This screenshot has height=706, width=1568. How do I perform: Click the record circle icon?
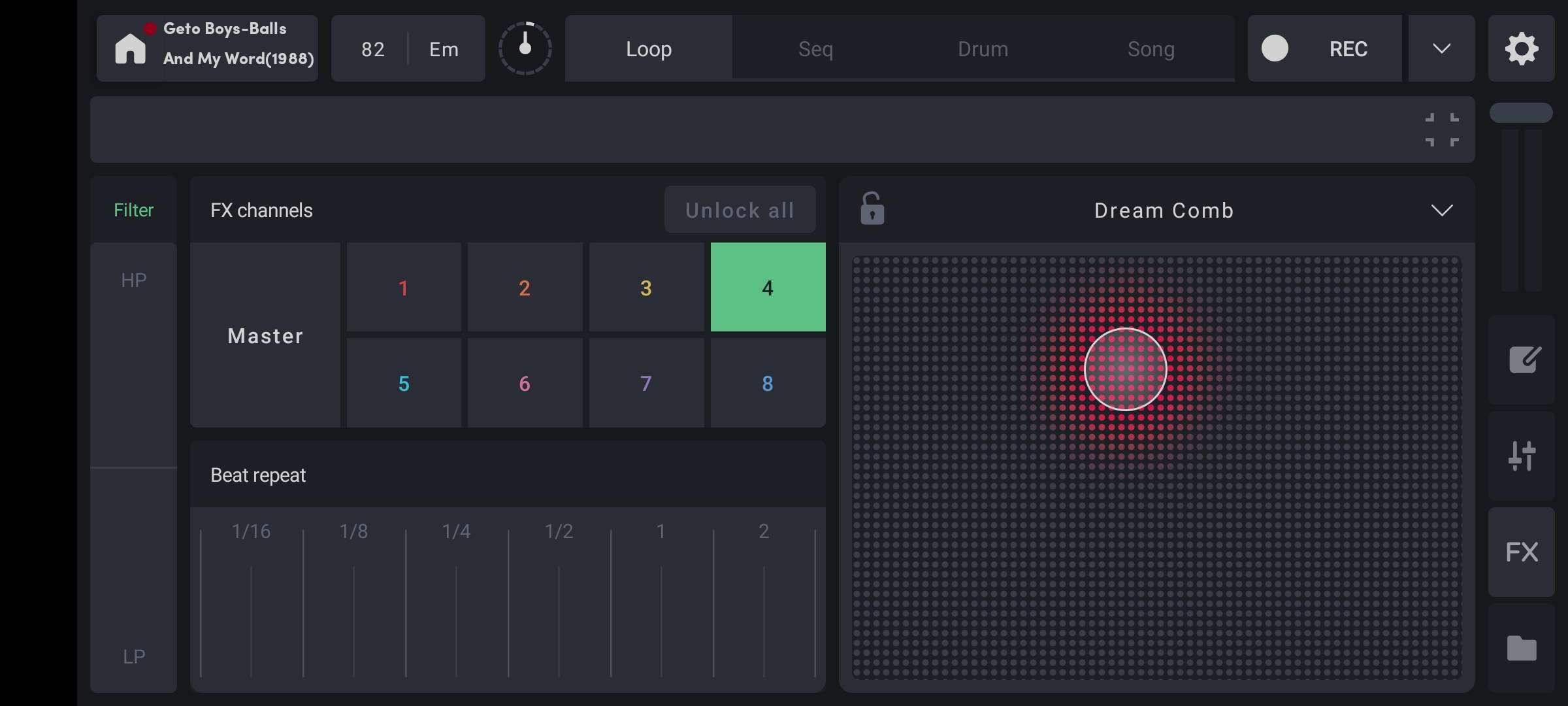(x=1275, y=48)
